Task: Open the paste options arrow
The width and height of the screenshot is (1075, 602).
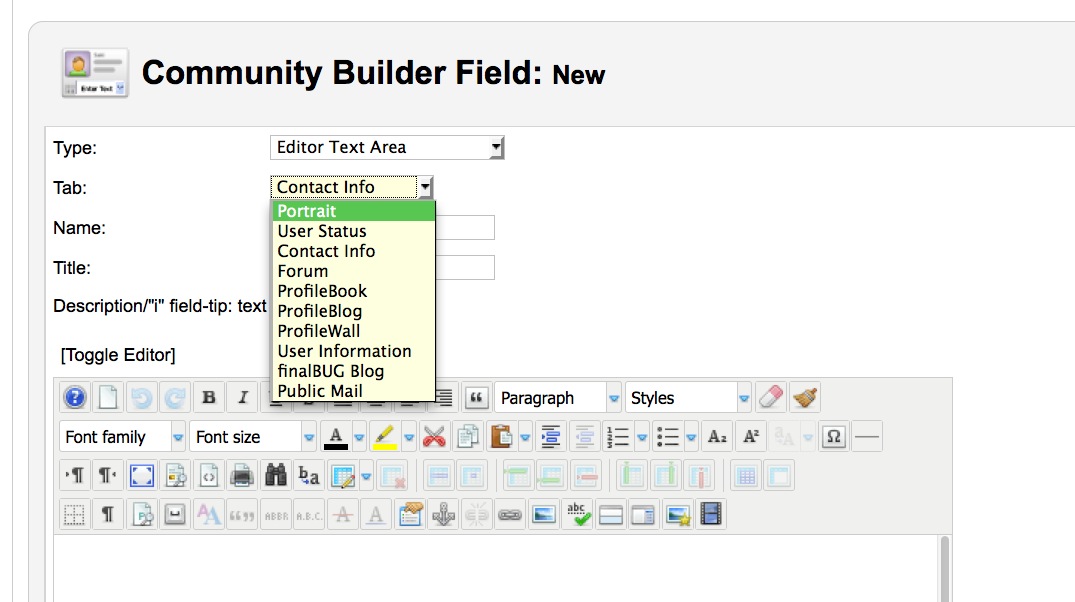Action: click(525, 437)
